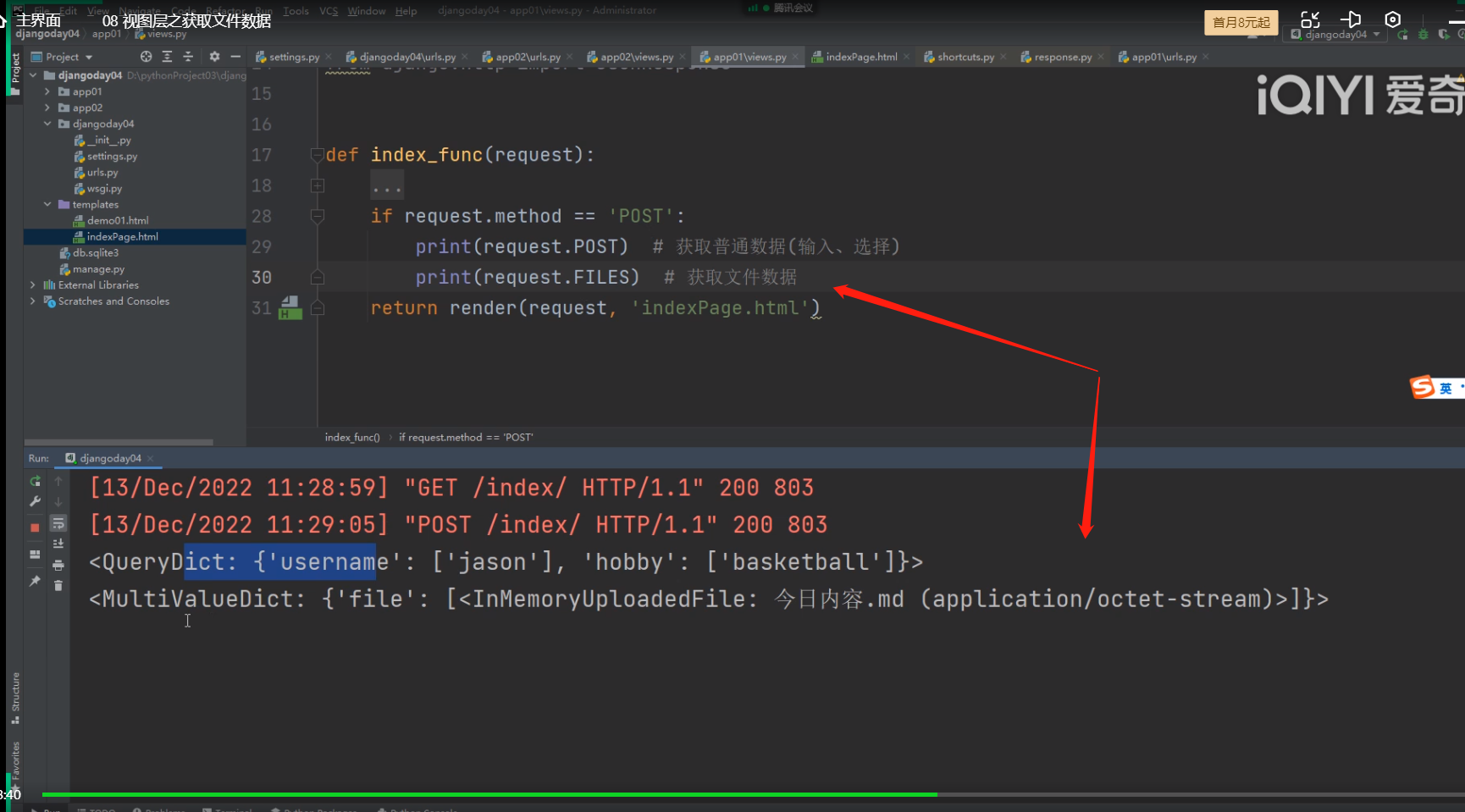Collapse the templates folder

click(x=47, y=204)
